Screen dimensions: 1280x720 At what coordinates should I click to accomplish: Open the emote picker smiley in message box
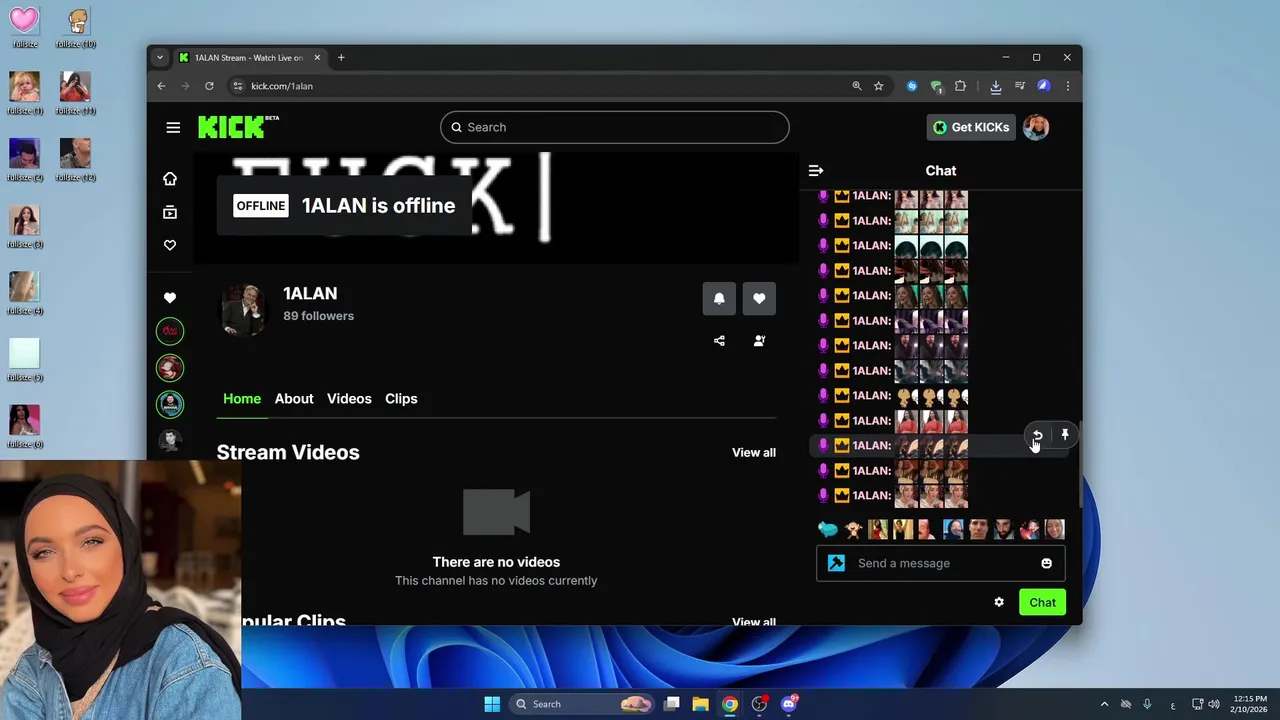click(x=1046, y=563)
